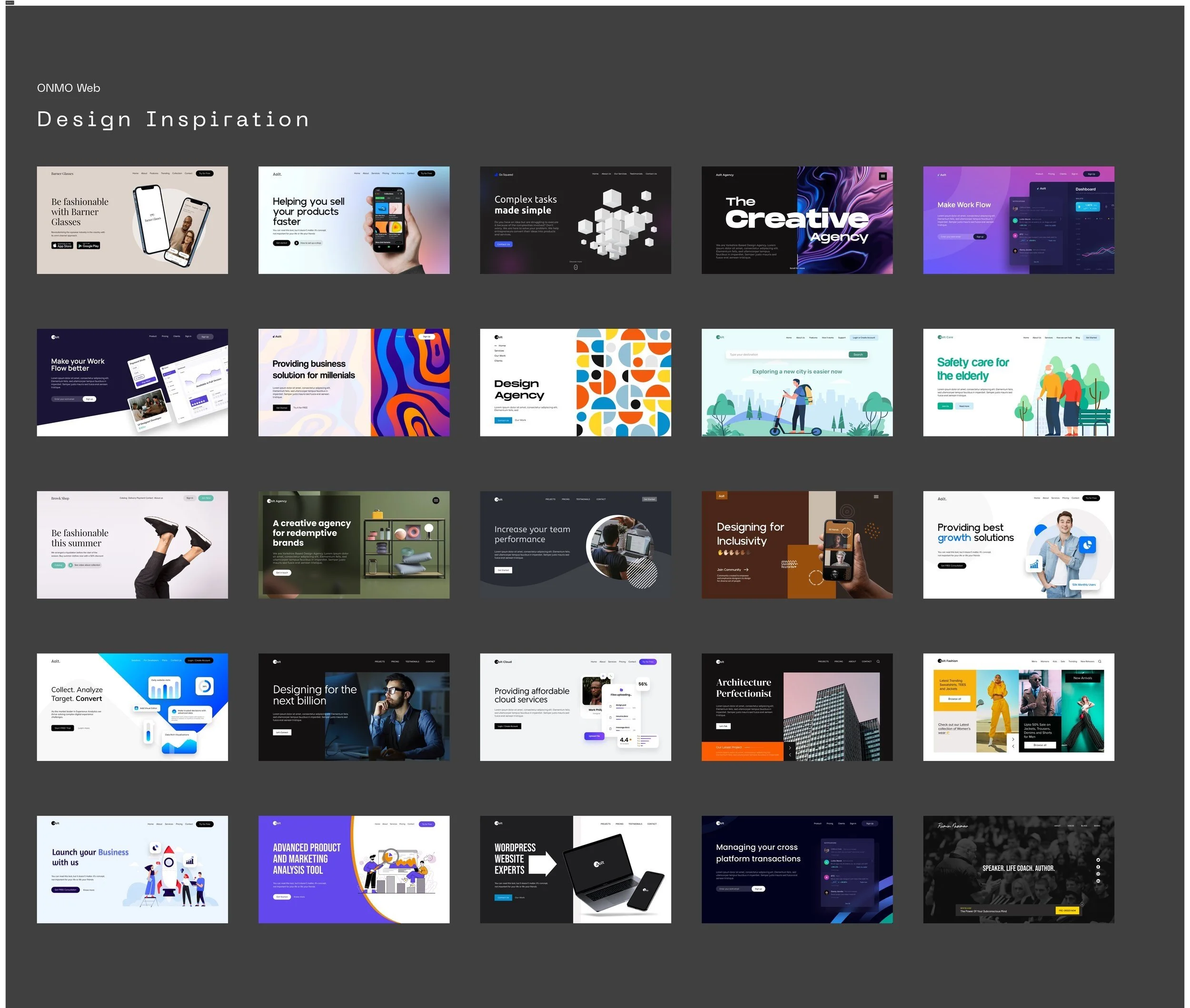Click hamburger icon on Designing for Inclusivity mockup

875,497
